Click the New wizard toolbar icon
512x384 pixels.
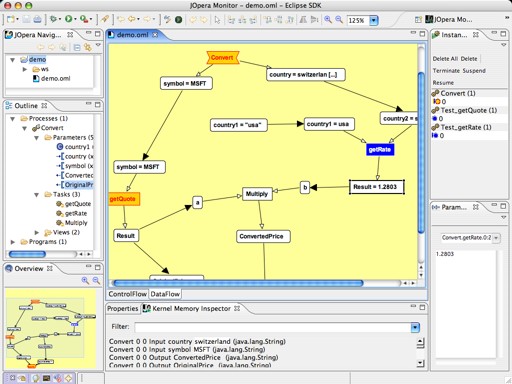(11, 19)
